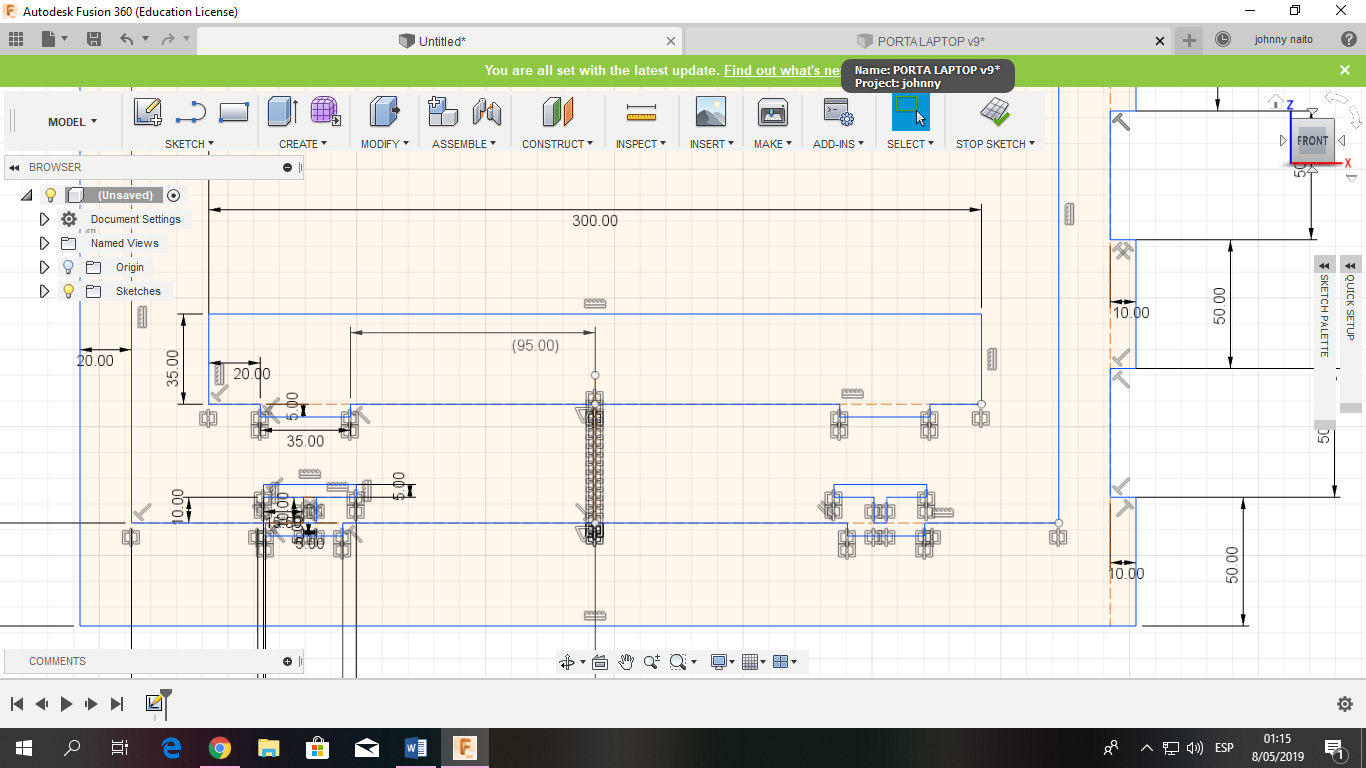1366x768 pixels.
Task: Open the data panel grid icon
Action: (x=16, y=40)
